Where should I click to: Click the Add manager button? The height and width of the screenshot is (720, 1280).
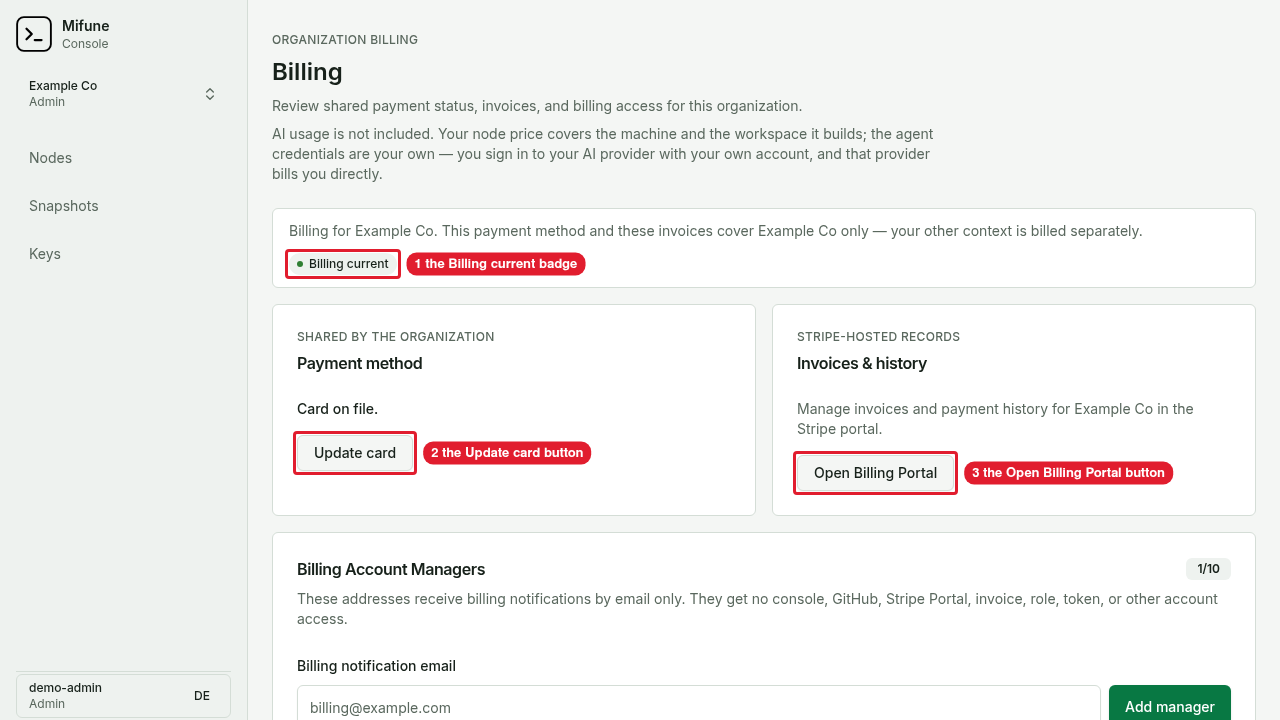click(1170, 705)
